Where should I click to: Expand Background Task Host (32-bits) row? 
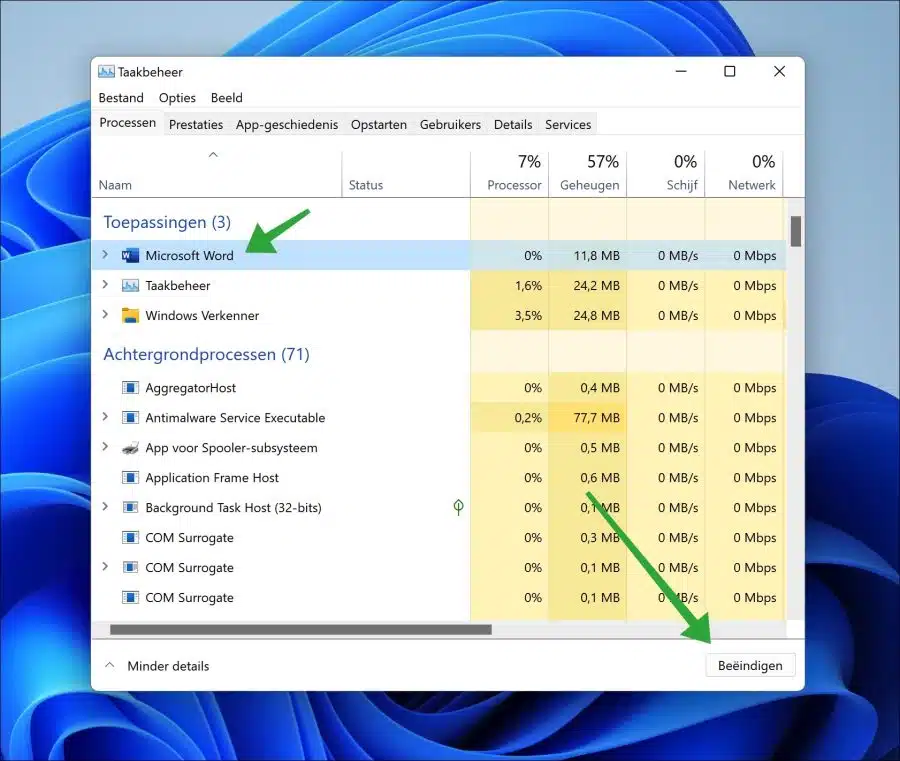[x=105, y=506]
